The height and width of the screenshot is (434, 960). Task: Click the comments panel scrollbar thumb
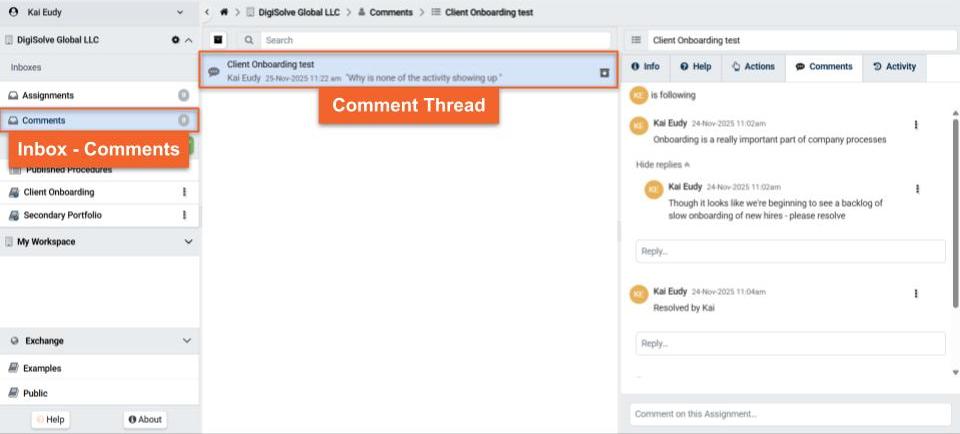(956, 212)
